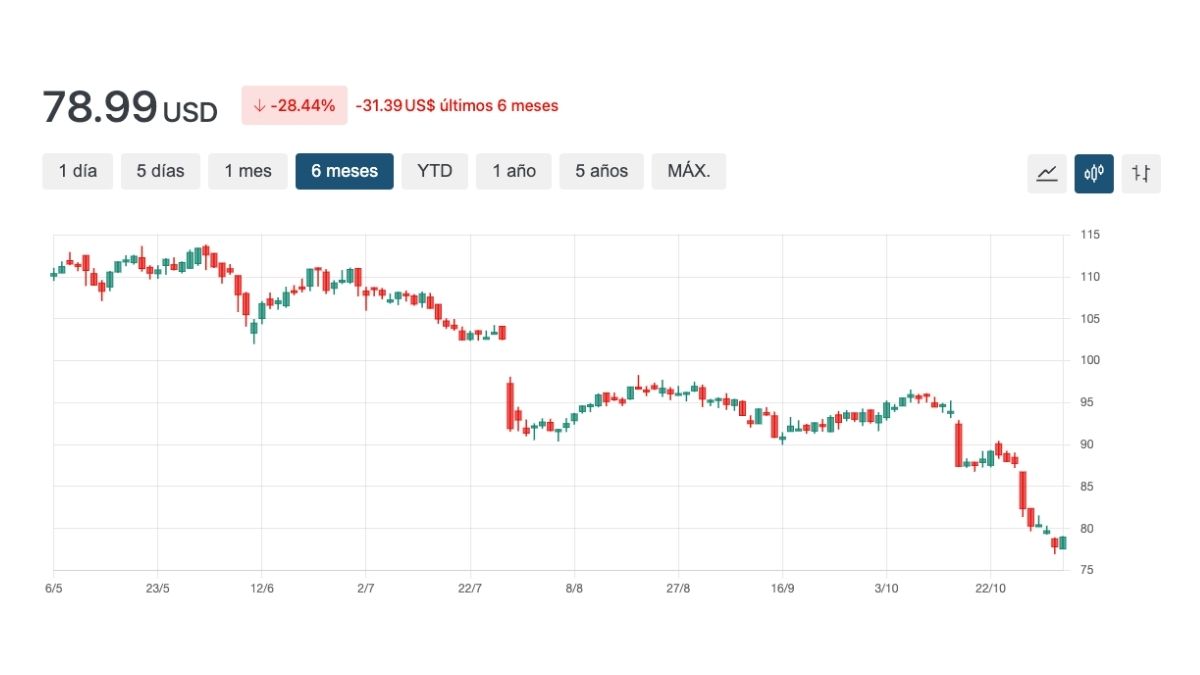Image resolution: width=1200 pixels, height=675 pixels.
Task: Show the 5 días price range
Action: [160, 171]
